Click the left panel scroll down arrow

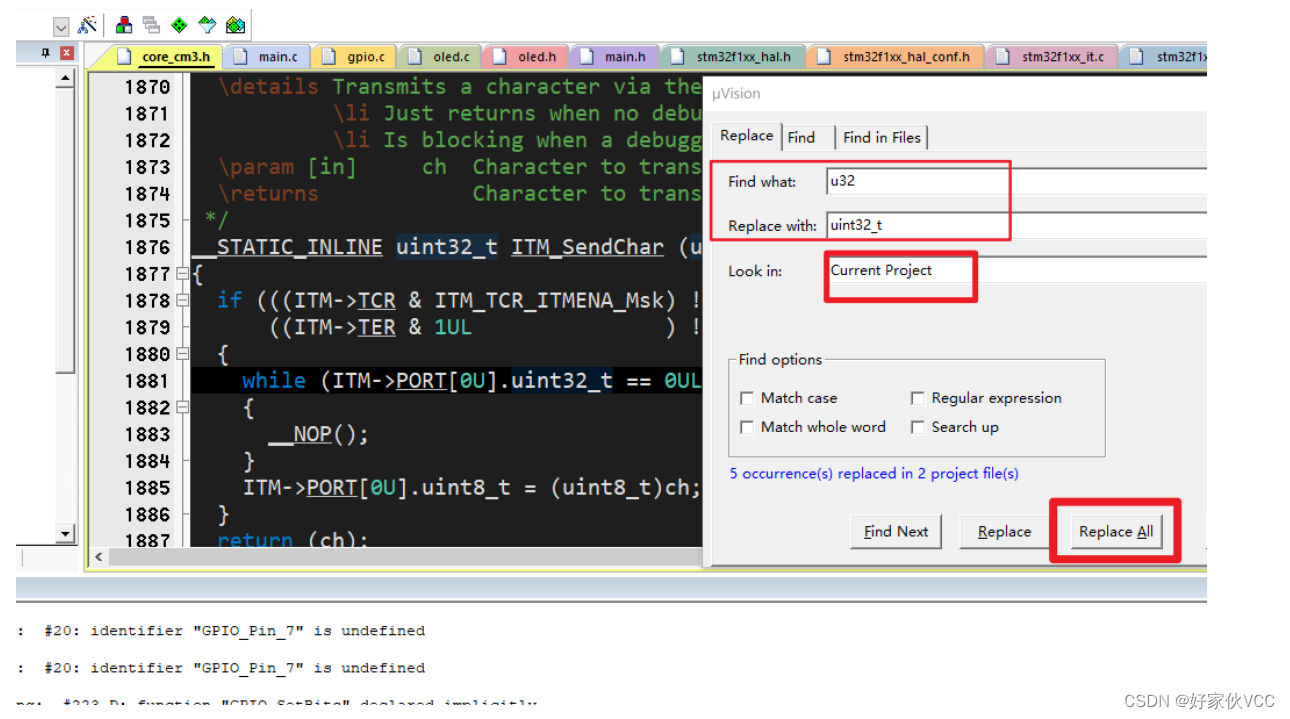[66, 534]
